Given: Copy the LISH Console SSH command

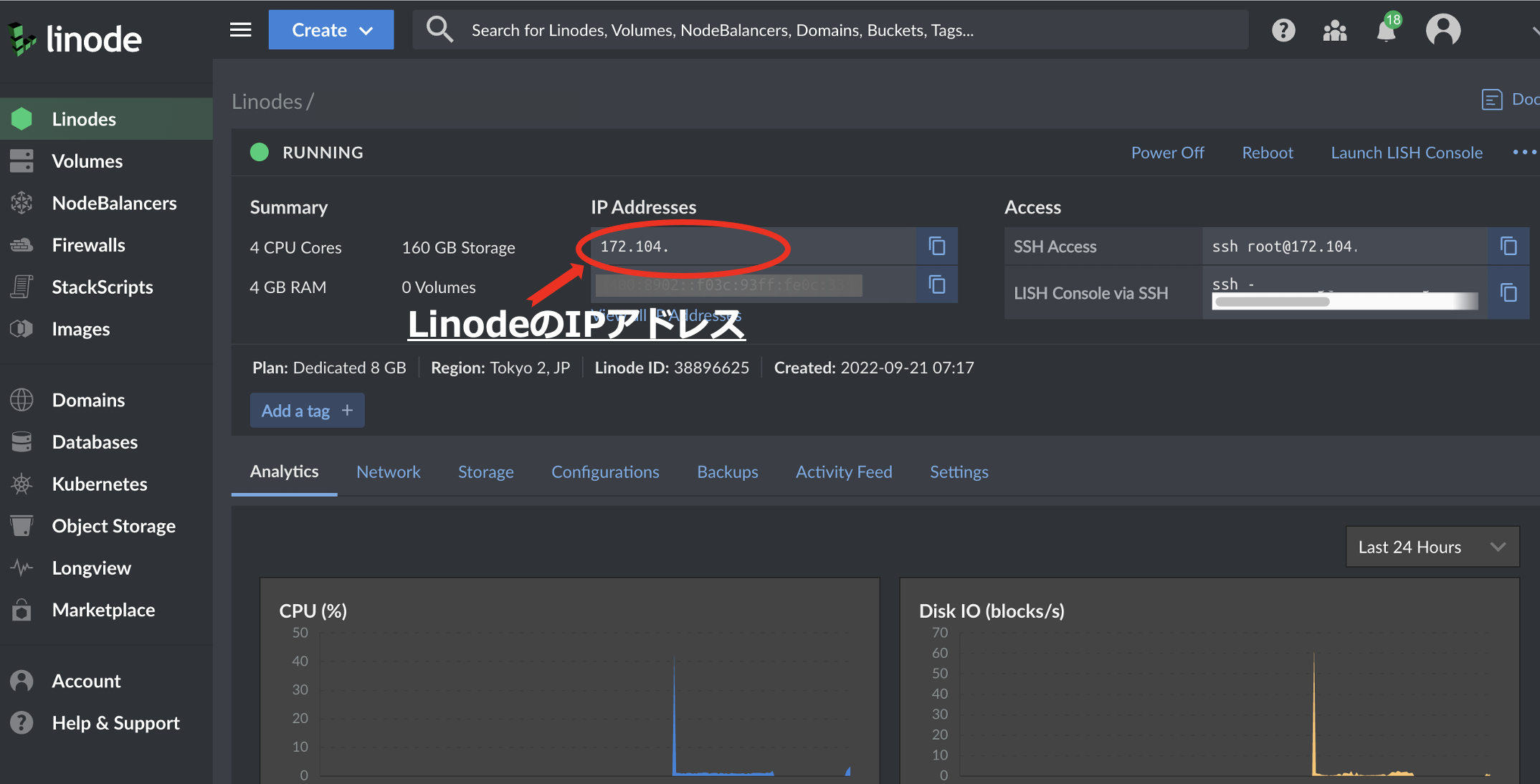Looking at the screenshot, I should (x=1508, y=292).
